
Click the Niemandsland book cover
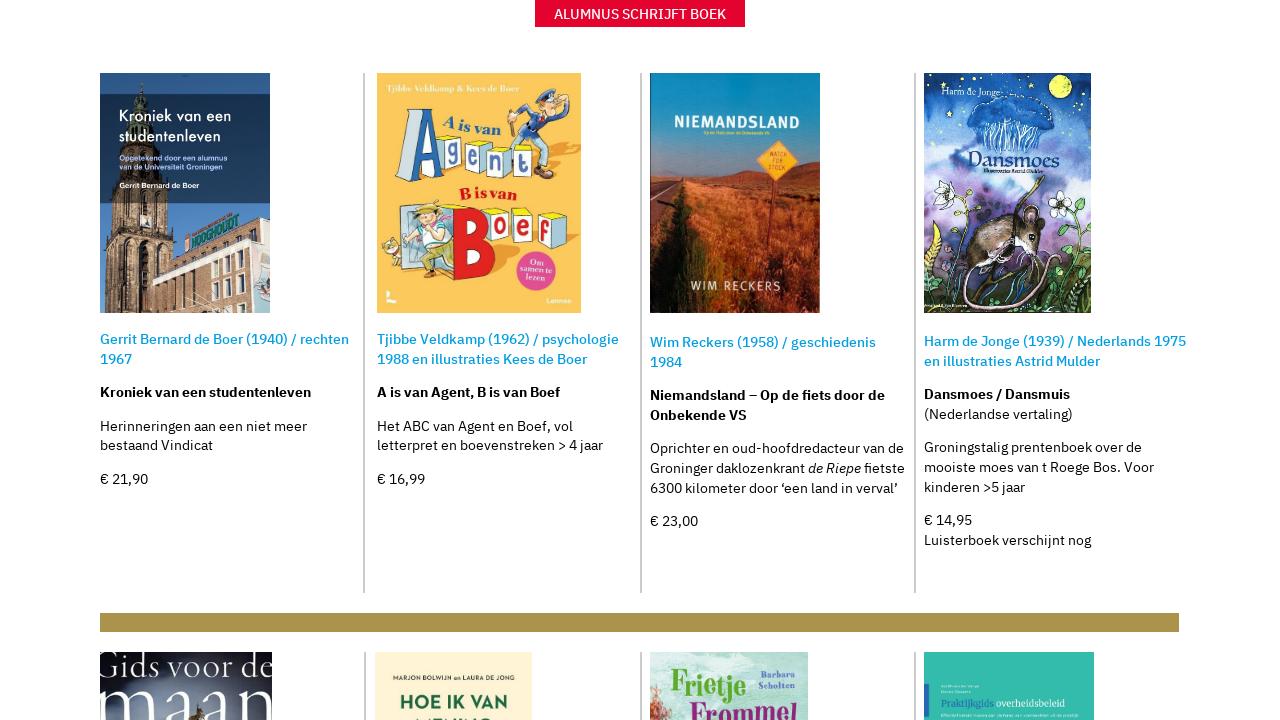coord(735,192)
